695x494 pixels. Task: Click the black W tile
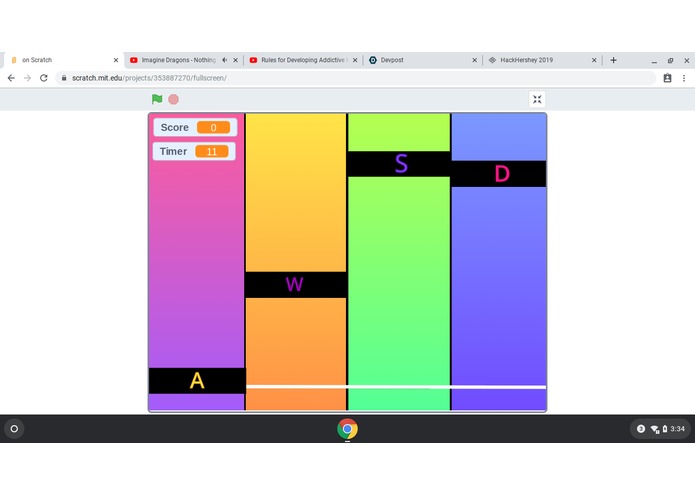coord(296,284)
